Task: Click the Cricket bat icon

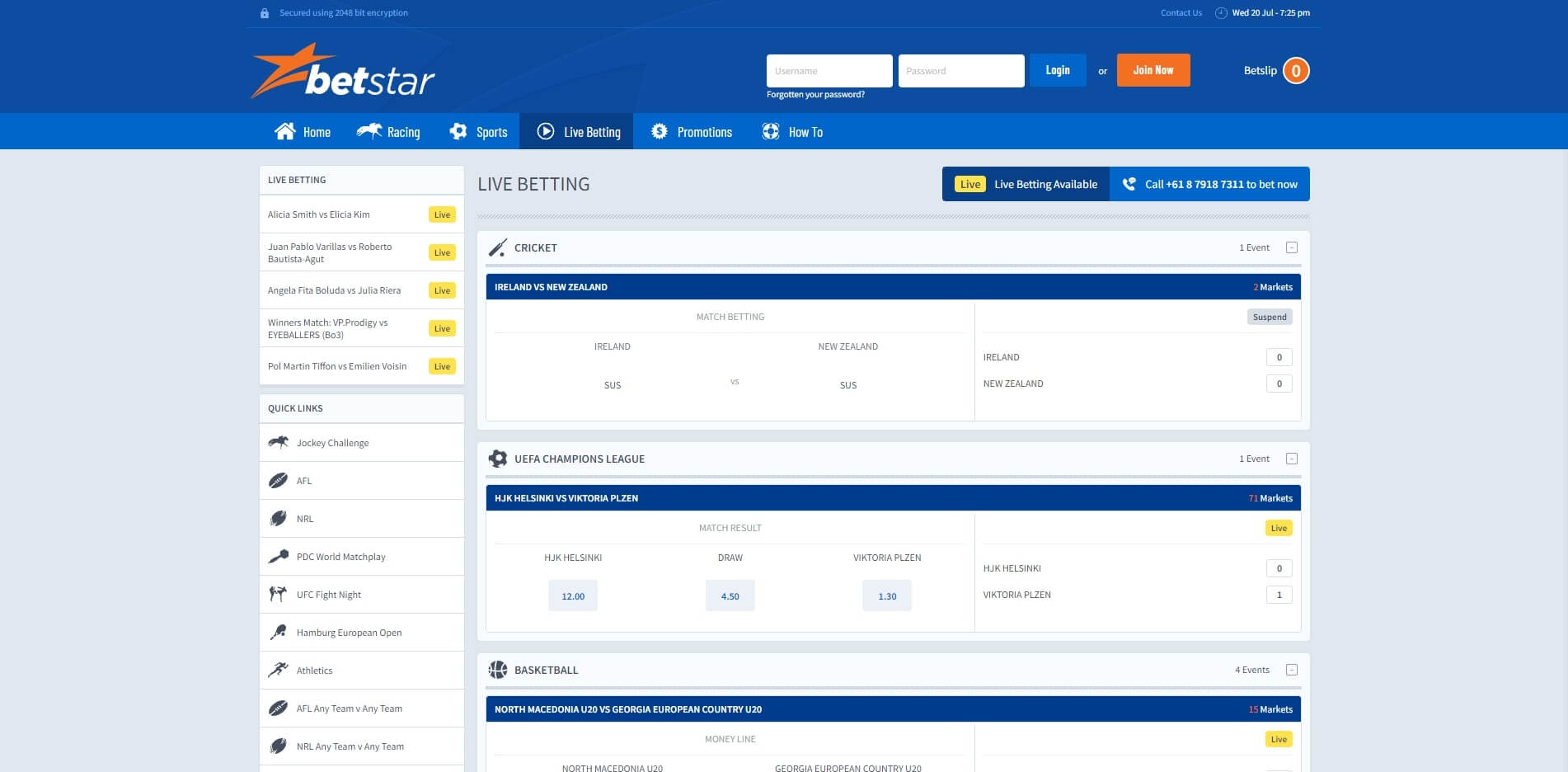Action: coord(497,247)
